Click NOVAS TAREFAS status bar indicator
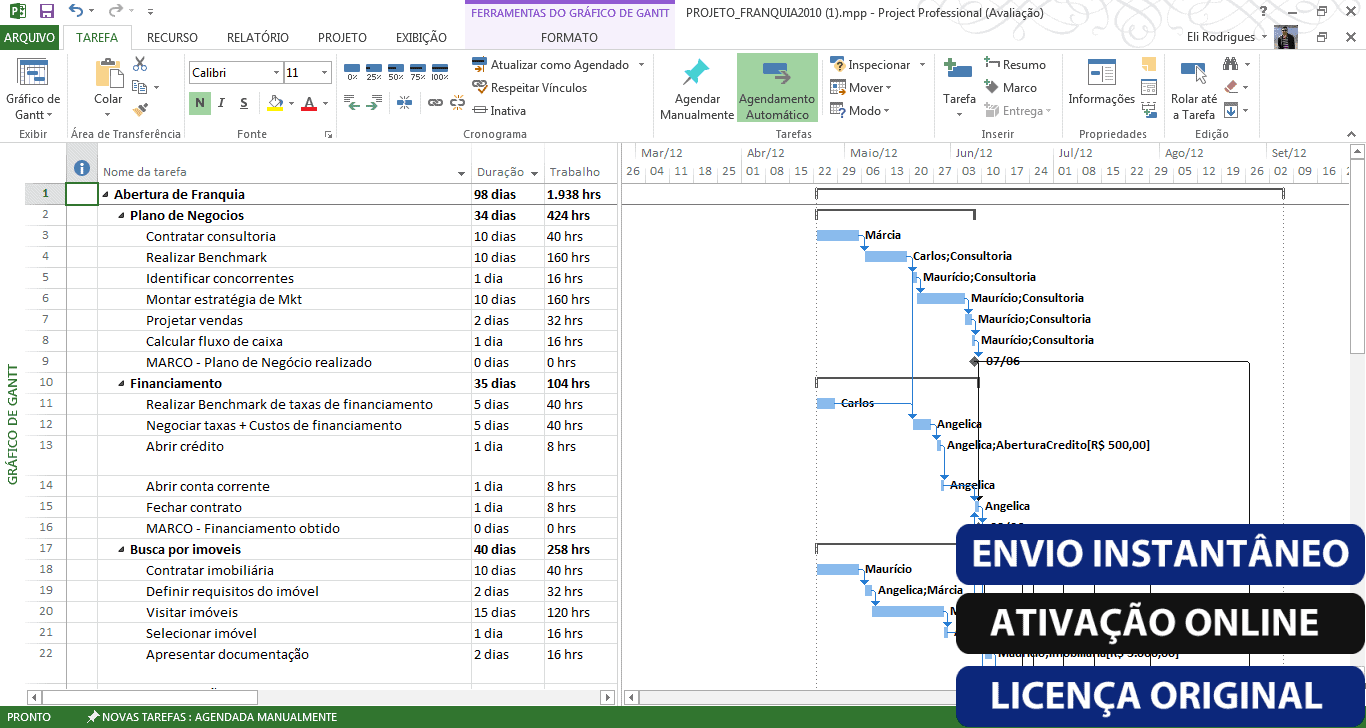Screen dimensions: 1366x728 point(211,717)
